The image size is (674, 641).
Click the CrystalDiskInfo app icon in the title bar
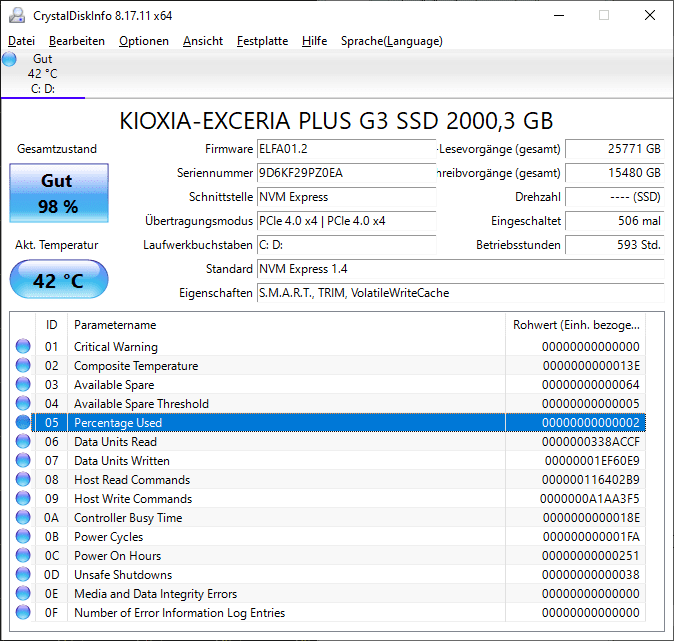point(17,15)
